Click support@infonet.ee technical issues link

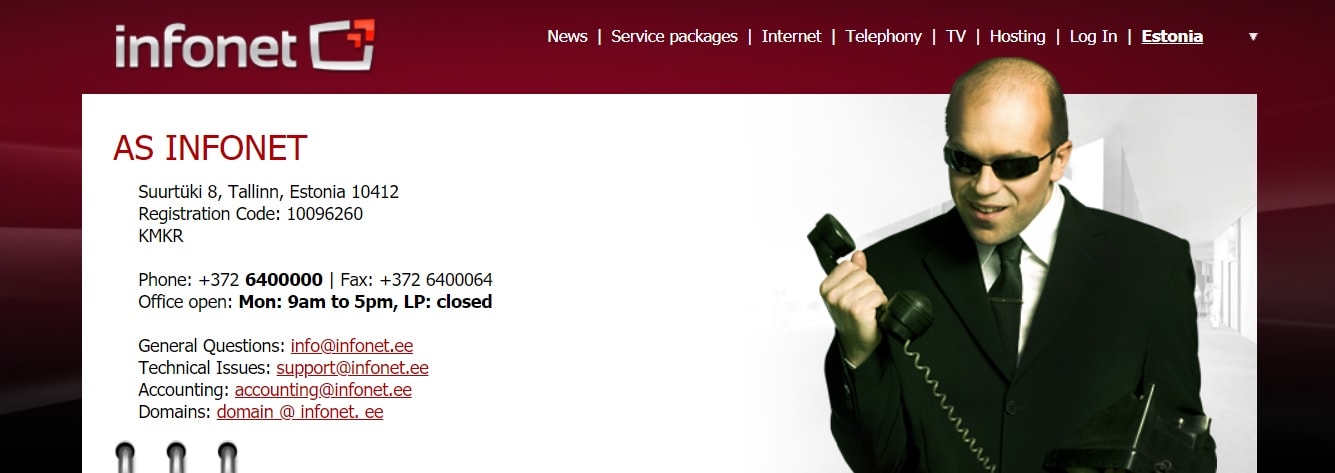pos(352,368)
